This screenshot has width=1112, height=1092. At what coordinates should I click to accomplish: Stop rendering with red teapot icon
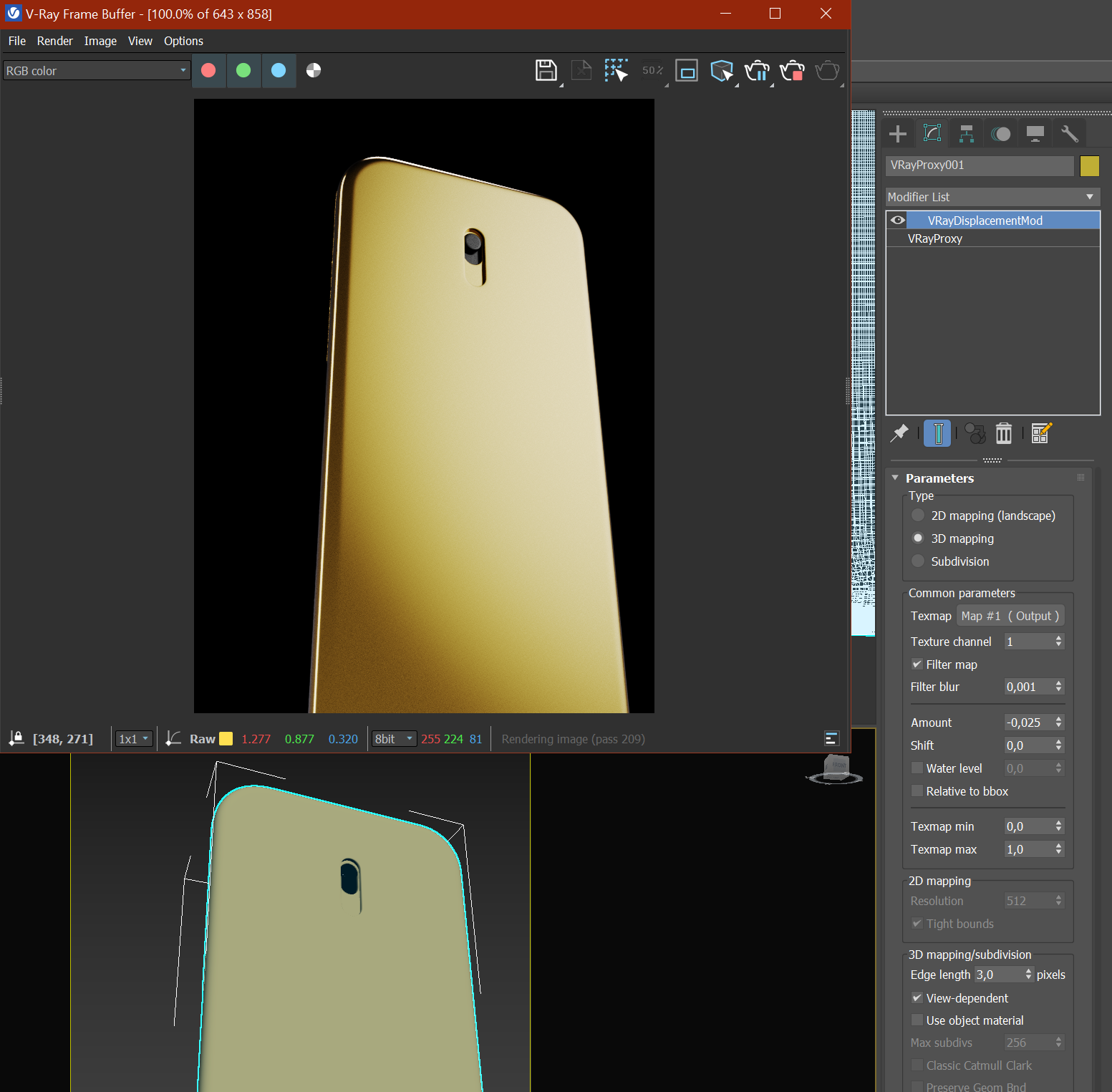(792, 70)
